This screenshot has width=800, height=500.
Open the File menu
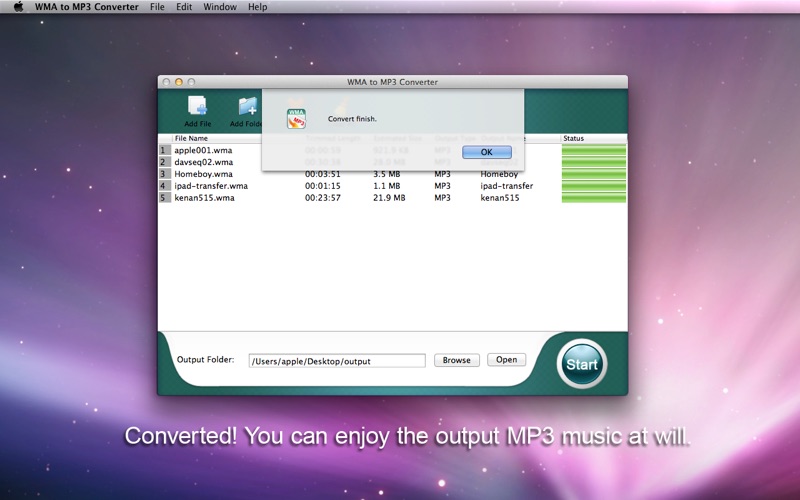pyautogui.click(x=157, y=7)
